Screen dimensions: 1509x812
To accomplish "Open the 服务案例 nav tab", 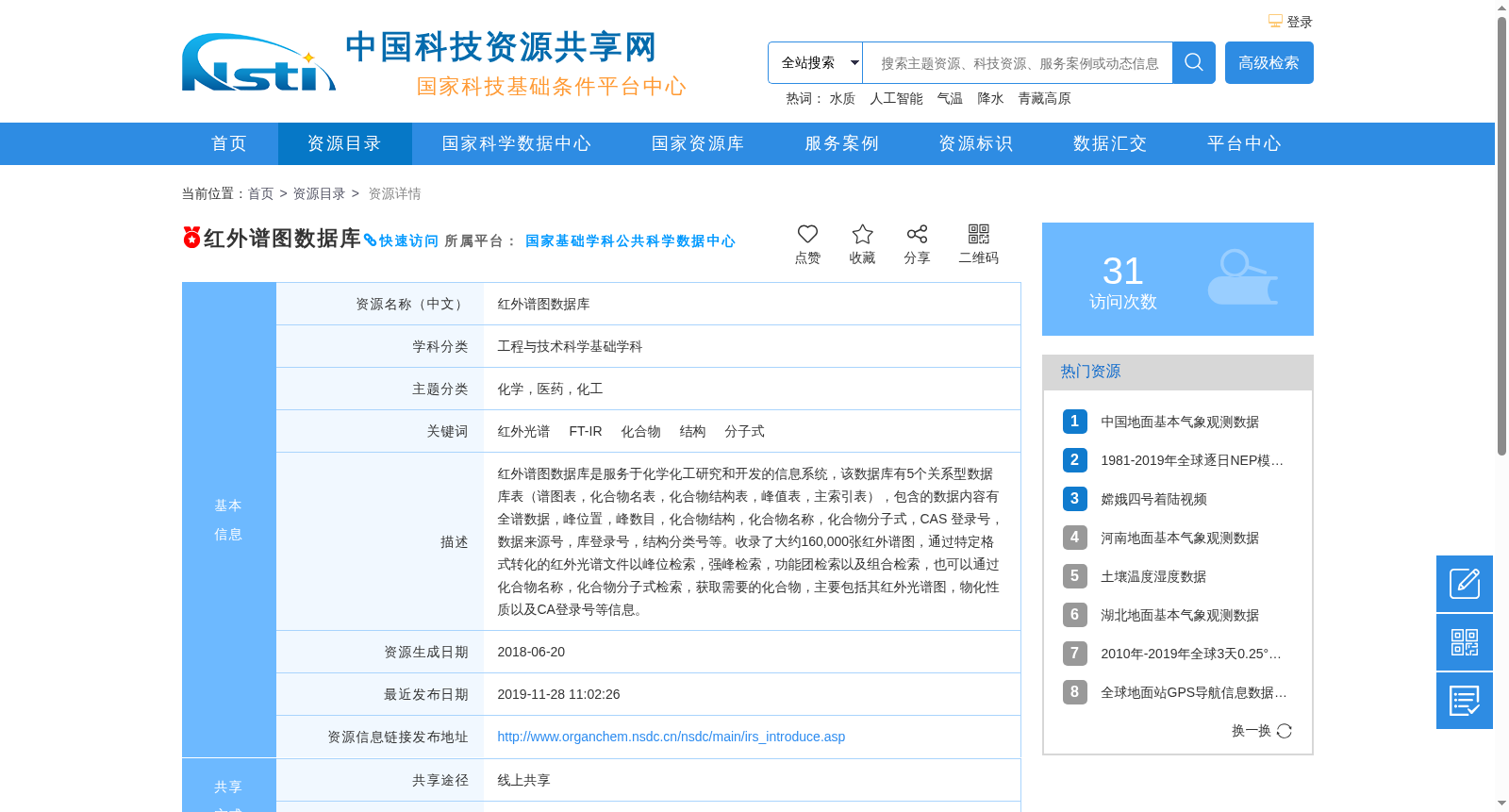I will click(841, 143).
